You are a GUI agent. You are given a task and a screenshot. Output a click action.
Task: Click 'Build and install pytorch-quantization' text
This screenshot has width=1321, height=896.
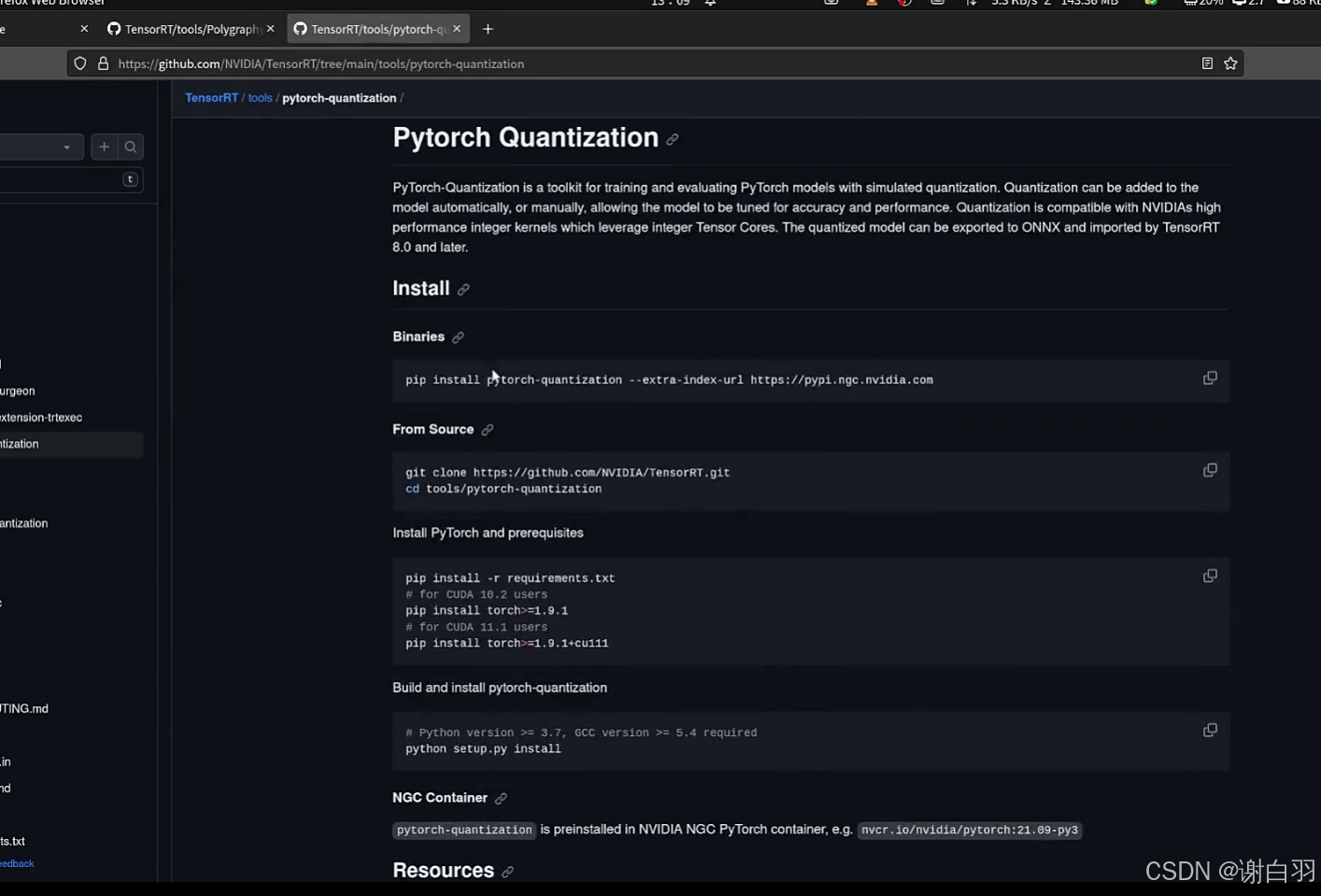[500, 688]
